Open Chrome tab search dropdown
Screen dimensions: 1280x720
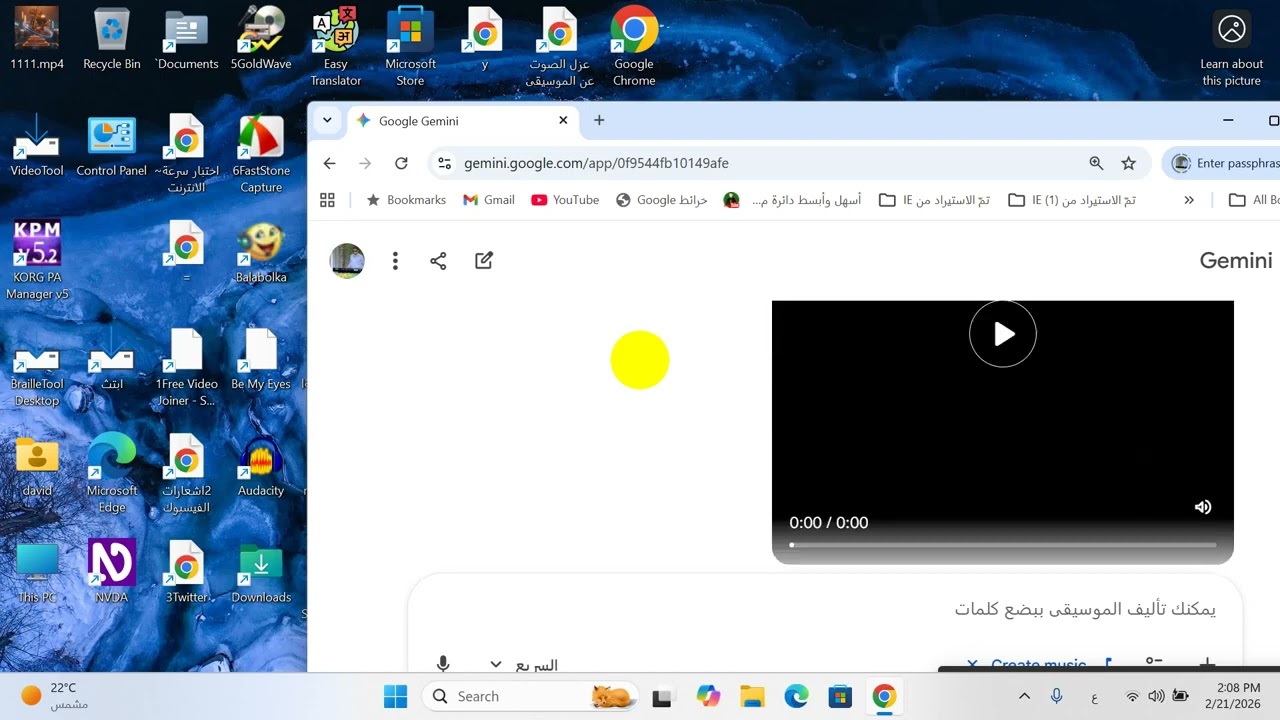coord(327,120)
